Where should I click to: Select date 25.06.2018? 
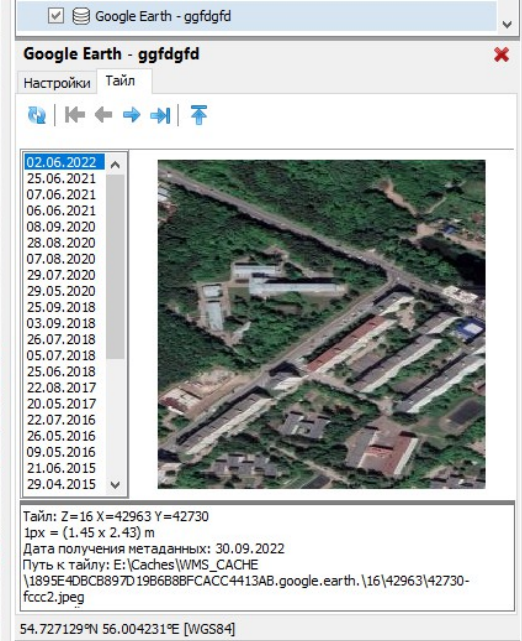click(x=61, y=372)
